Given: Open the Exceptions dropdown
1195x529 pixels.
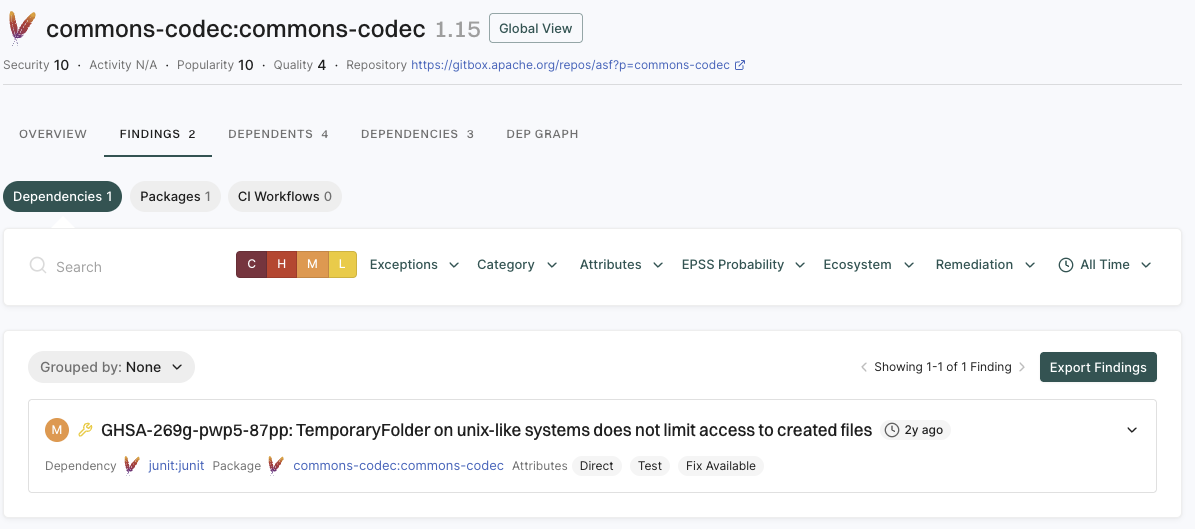Looking at the screenshot, I should click(x=414, y=265).
